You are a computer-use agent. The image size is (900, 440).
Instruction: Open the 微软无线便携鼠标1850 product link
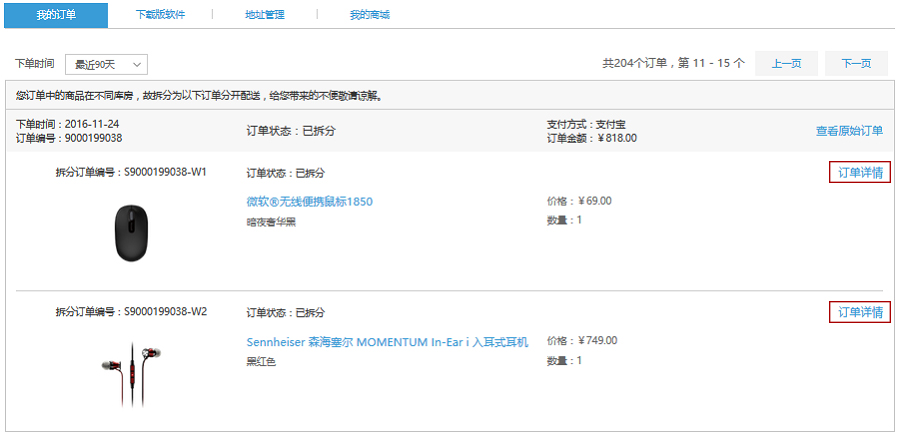point(309,202)
